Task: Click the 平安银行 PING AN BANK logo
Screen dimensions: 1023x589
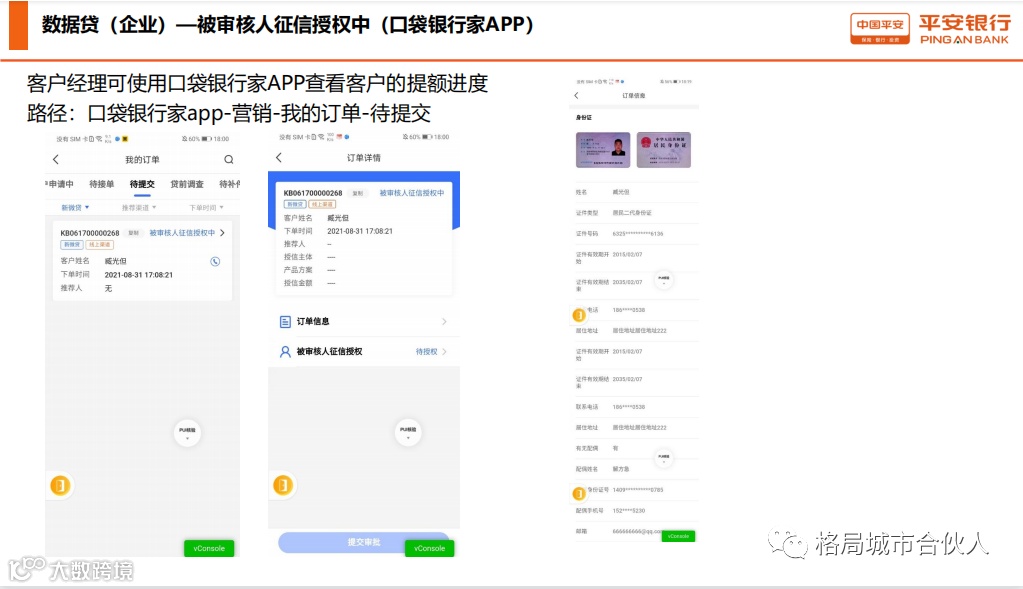Action: pyautogui.click(x=965, y=29)
